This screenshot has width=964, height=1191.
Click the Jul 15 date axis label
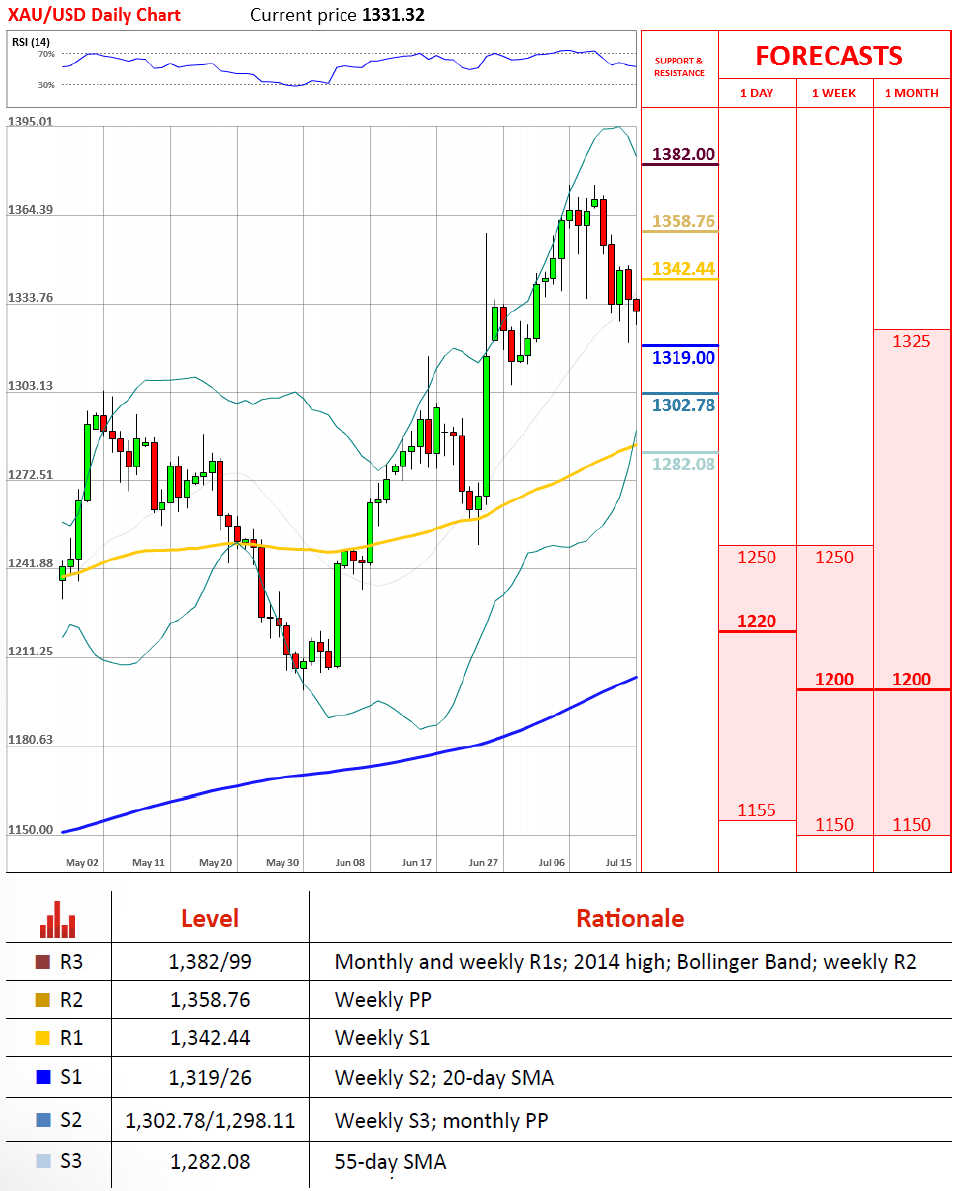618,862
